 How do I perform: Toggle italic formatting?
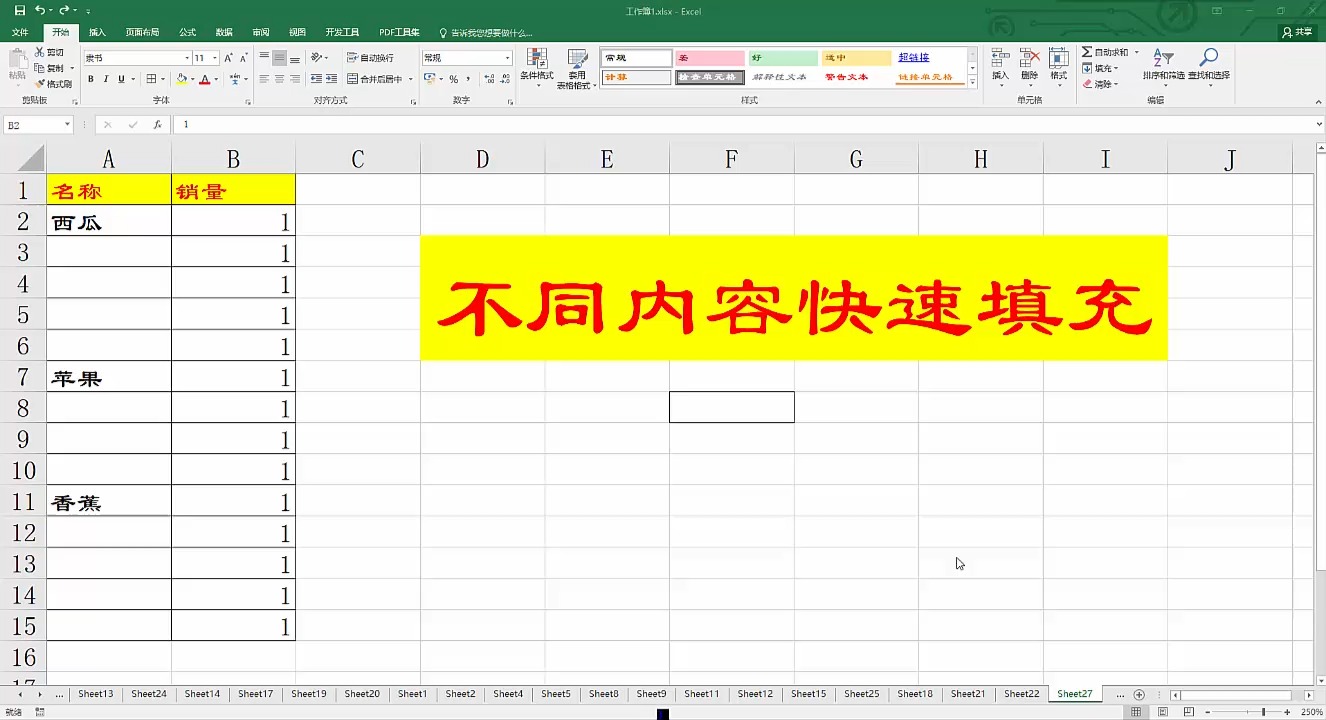(x=106, y=79)
